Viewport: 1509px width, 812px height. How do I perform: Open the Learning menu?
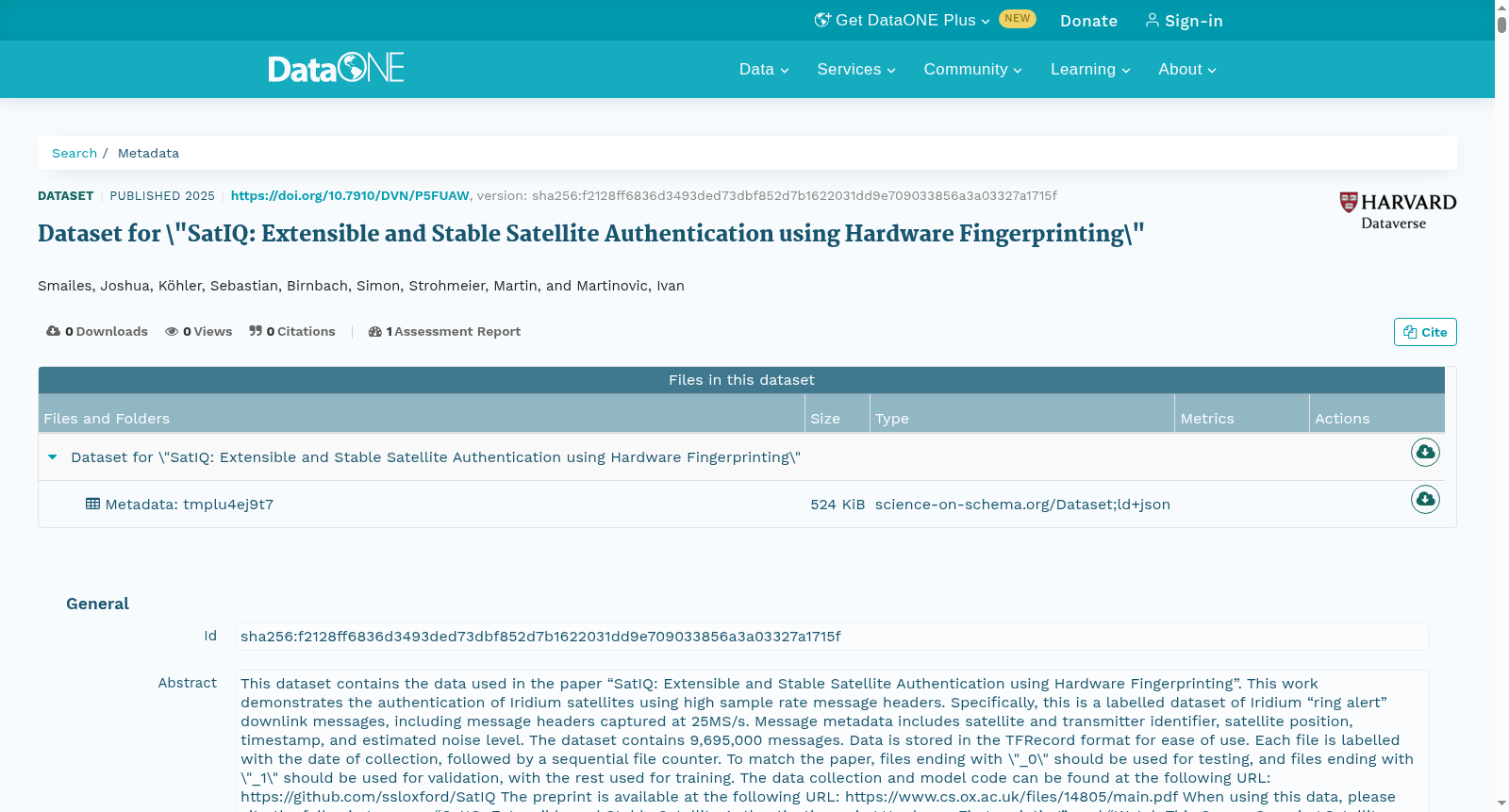[1090, 69]
